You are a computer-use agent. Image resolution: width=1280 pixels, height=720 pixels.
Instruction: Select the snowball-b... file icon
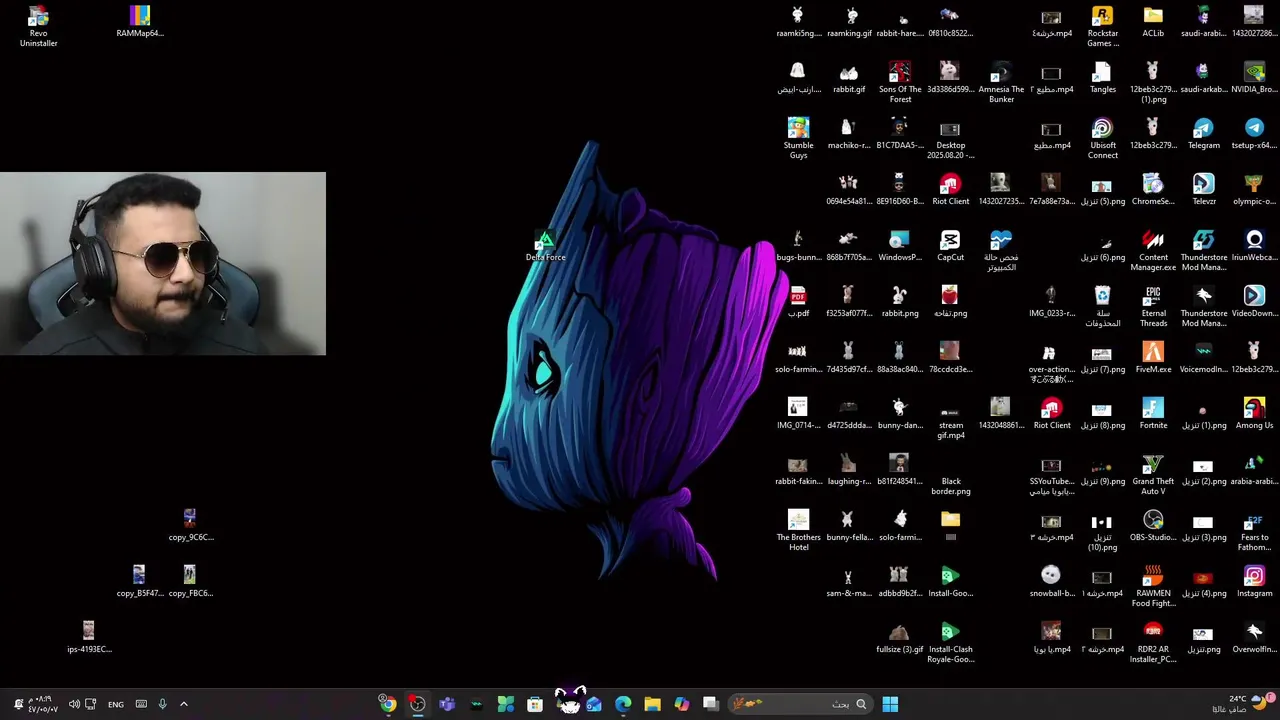point(1051,581)
